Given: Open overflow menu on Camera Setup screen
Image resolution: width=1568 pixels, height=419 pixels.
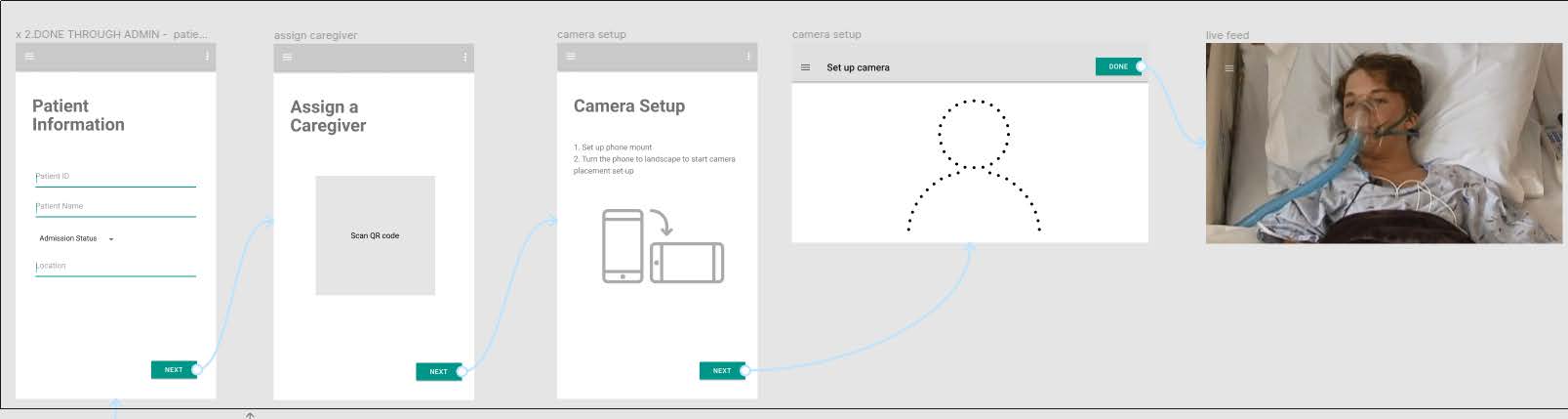Looking at the screenshot, I should pyautogui.click(x=748, y=57).
